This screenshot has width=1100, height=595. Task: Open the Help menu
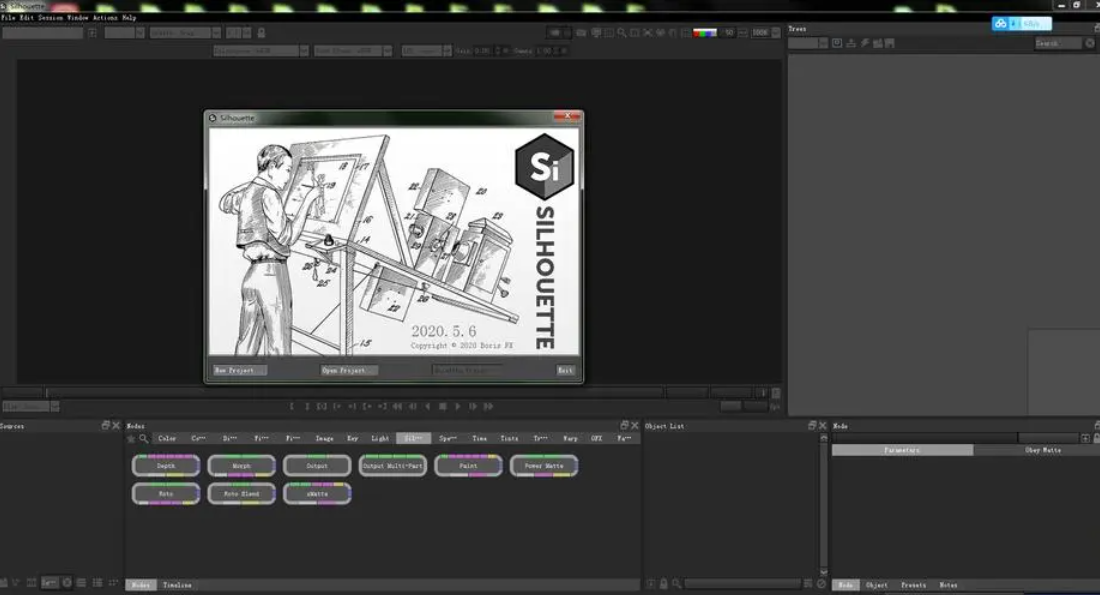tap(129, 18)
